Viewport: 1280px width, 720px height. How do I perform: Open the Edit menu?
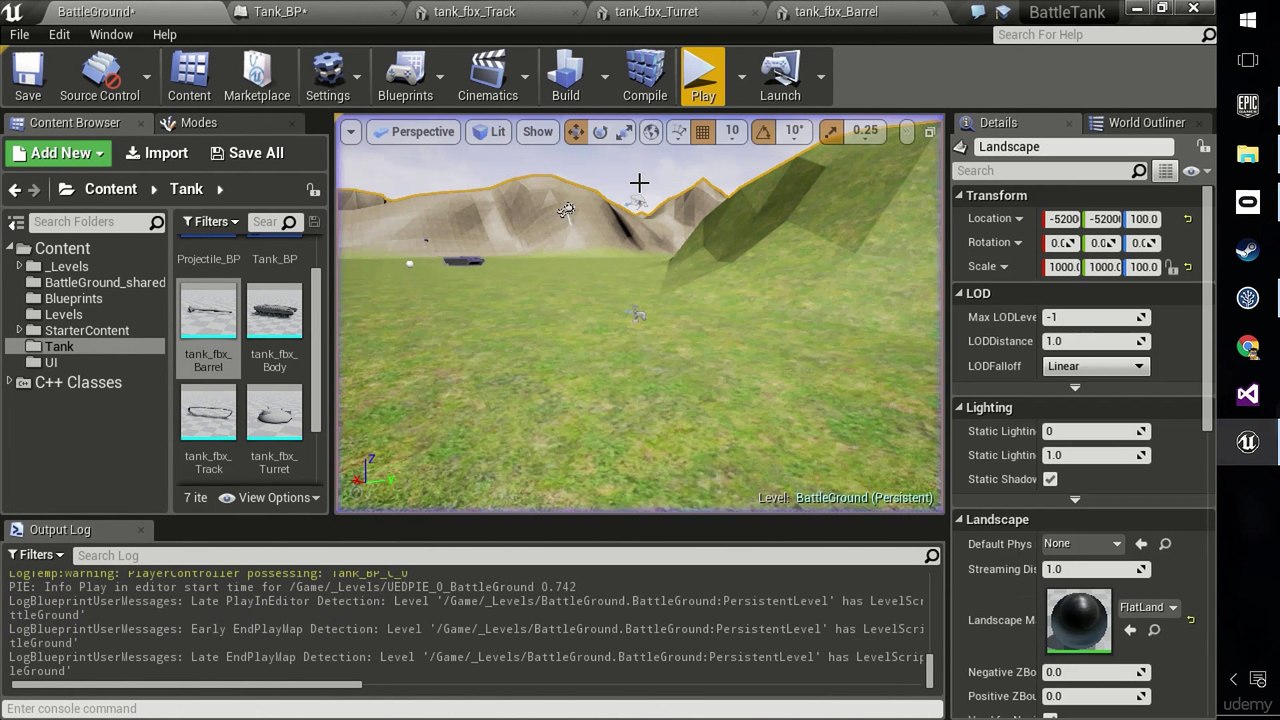coord(59,35)
